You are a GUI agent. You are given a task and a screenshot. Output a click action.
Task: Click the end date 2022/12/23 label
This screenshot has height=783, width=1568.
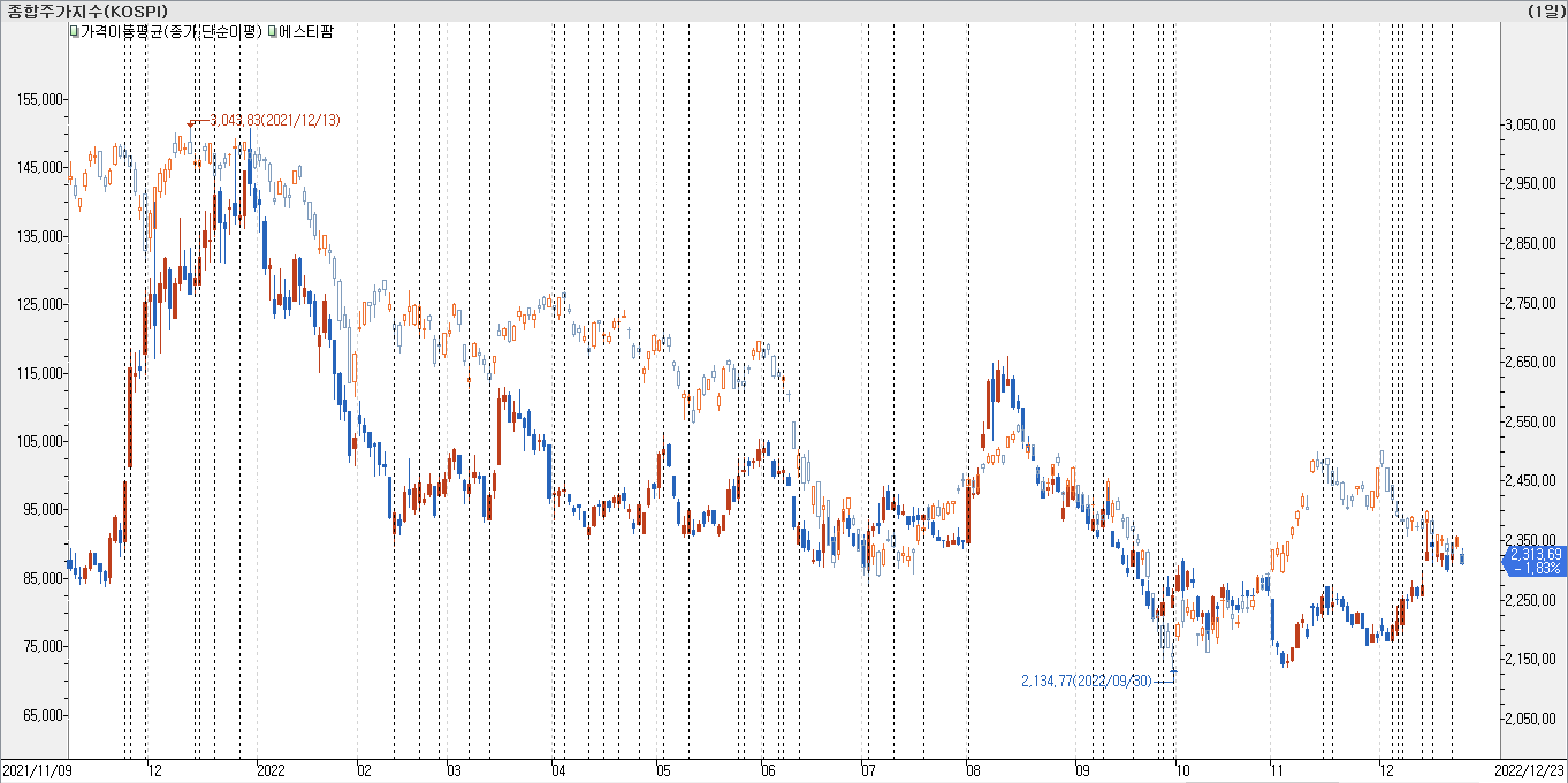click(x=1529, y=770)
